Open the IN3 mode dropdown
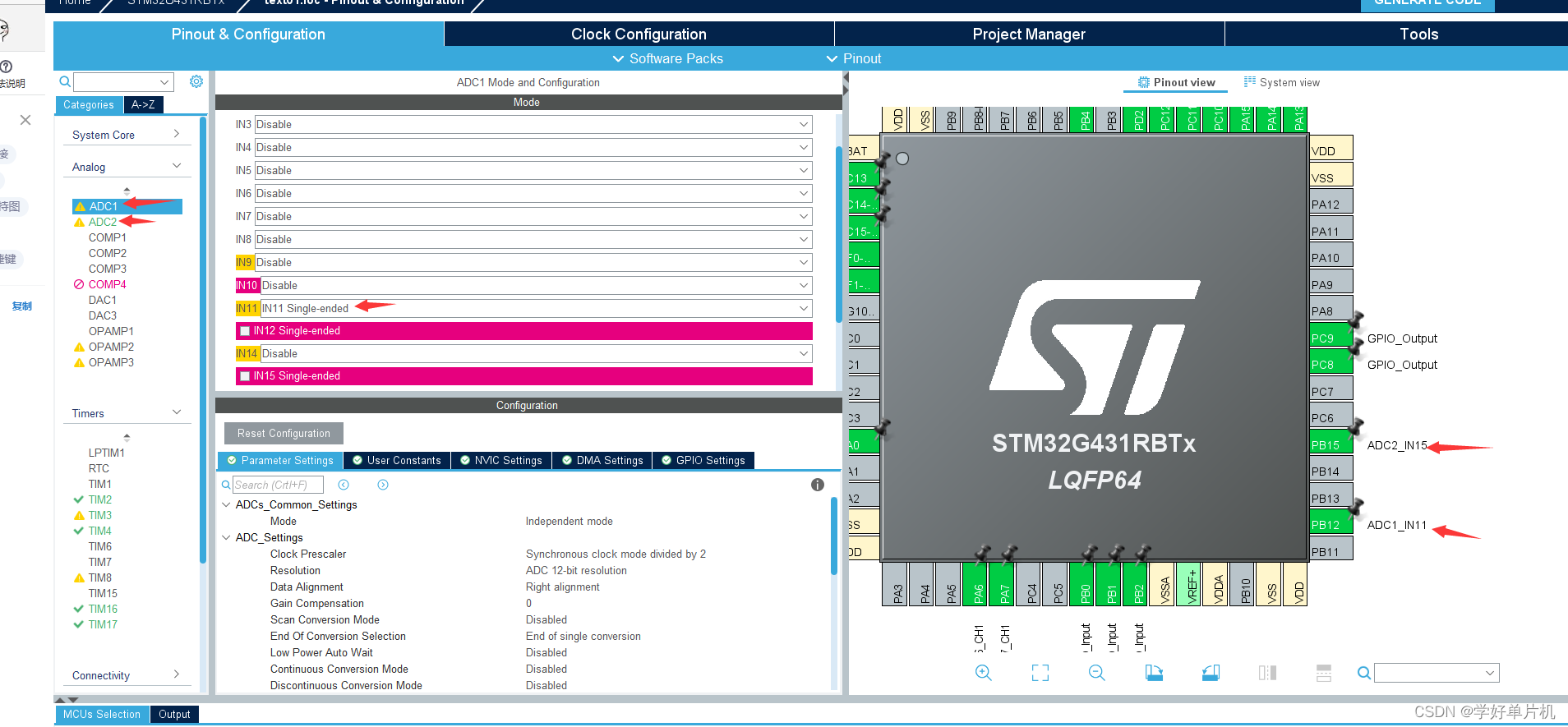The width and height of the screenshot is (1568, 727). coord(533,124)
